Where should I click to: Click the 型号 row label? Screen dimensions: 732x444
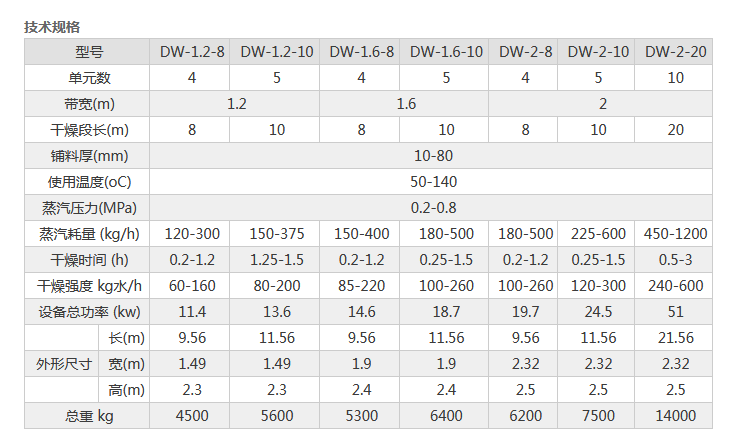click(89, 52)
